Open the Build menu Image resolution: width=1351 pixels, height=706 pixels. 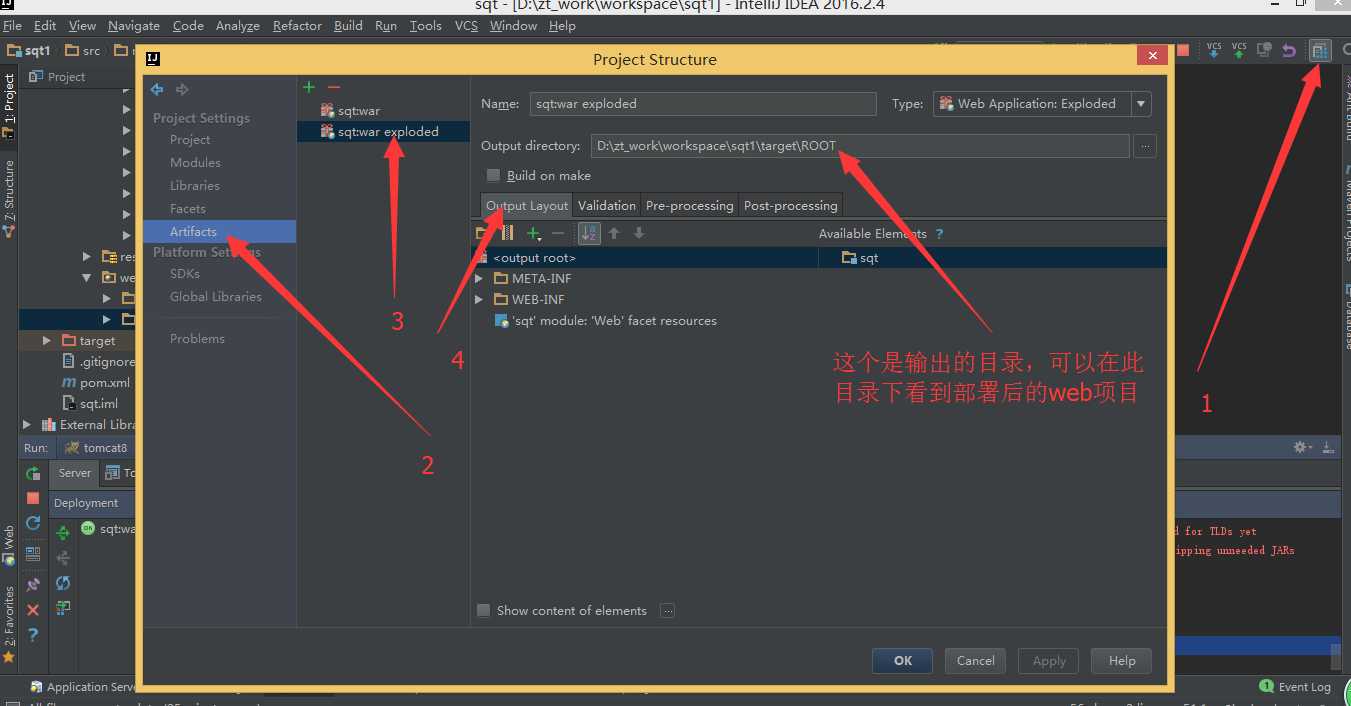(348, 26)
